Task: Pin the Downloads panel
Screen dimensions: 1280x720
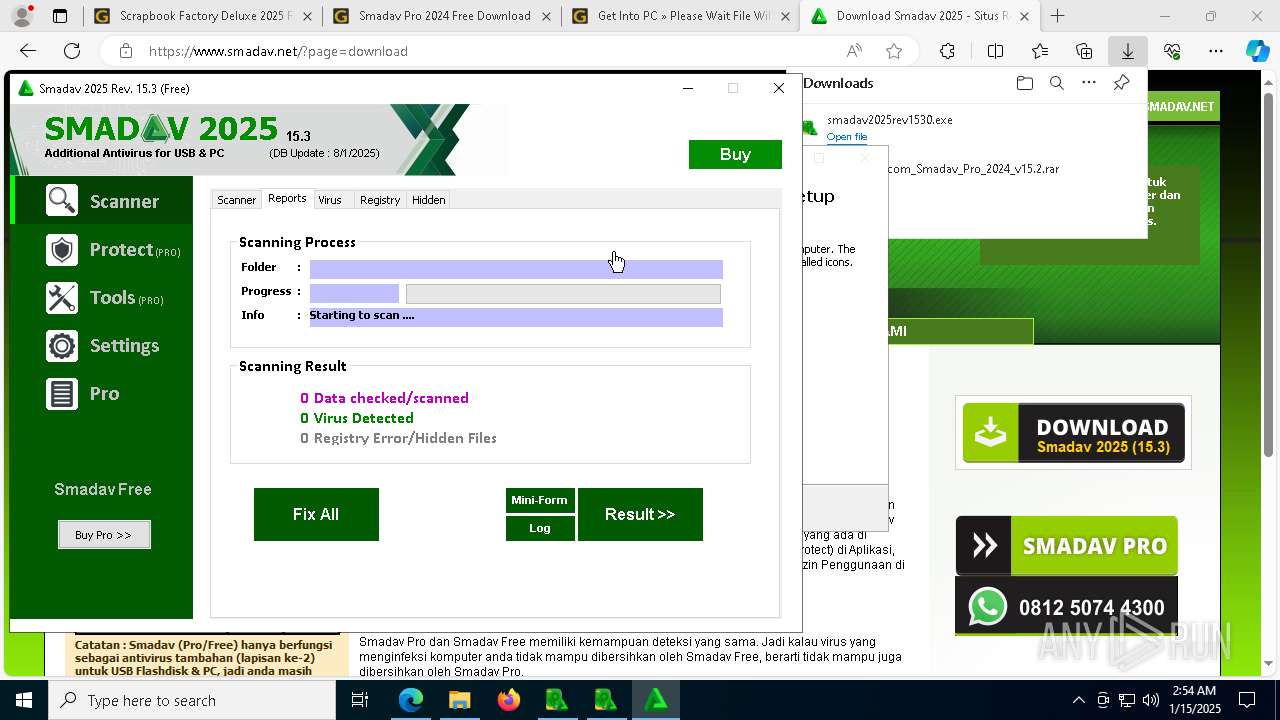Action: click(1121, 83)
